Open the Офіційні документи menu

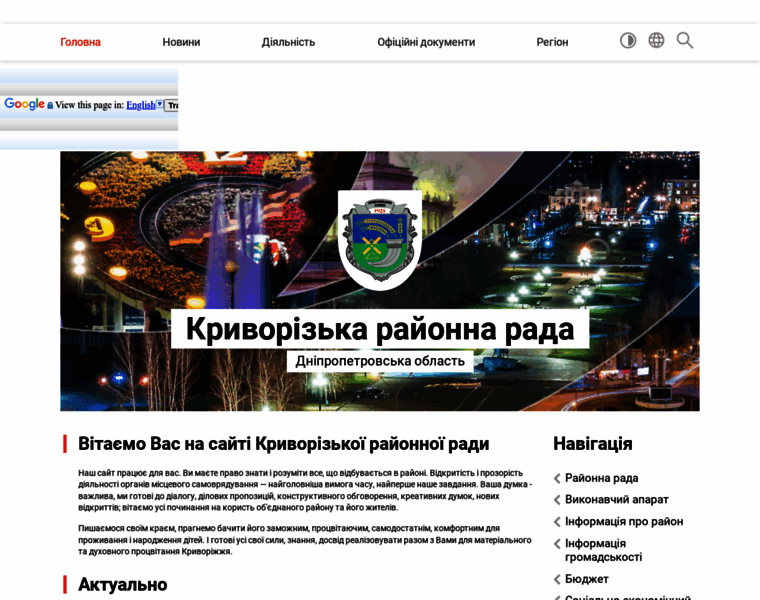[426, 42]
